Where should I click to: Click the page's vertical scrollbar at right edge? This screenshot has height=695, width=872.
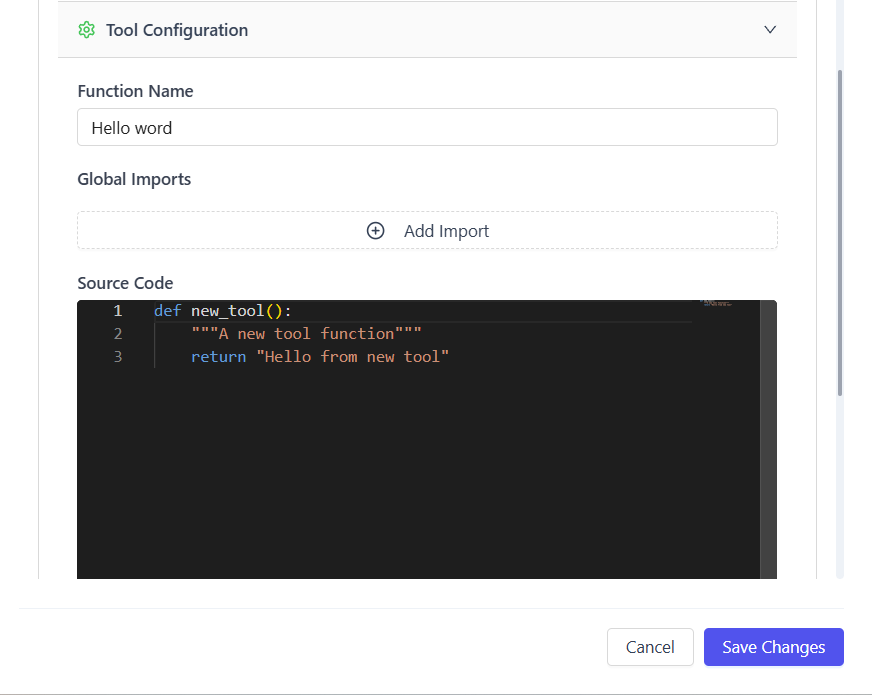point(840,230)
